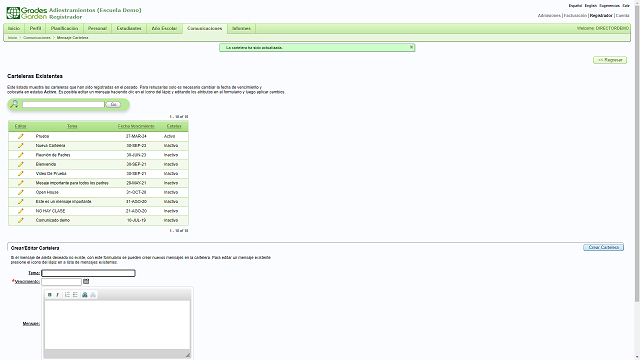Open the Inicio tab
Screen dimensions: 640x360
14,29
